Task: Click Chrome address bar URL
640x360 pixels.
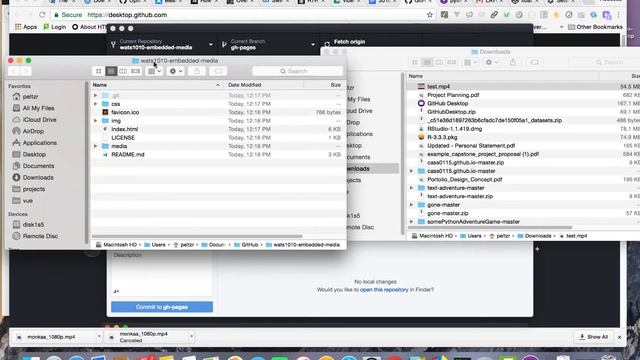Action: (x=127, y=15)
